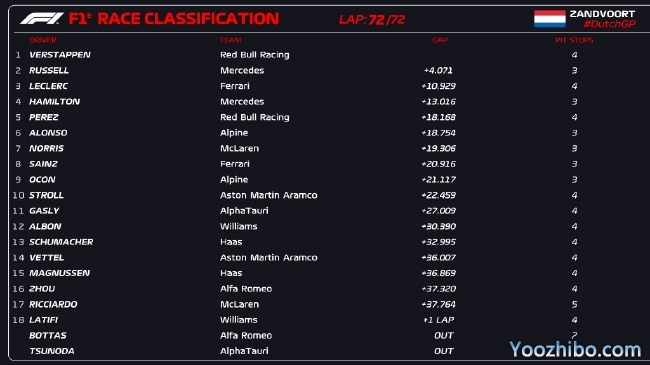
Task: Click the DRIVER column header
Action: tap(43, 40)
